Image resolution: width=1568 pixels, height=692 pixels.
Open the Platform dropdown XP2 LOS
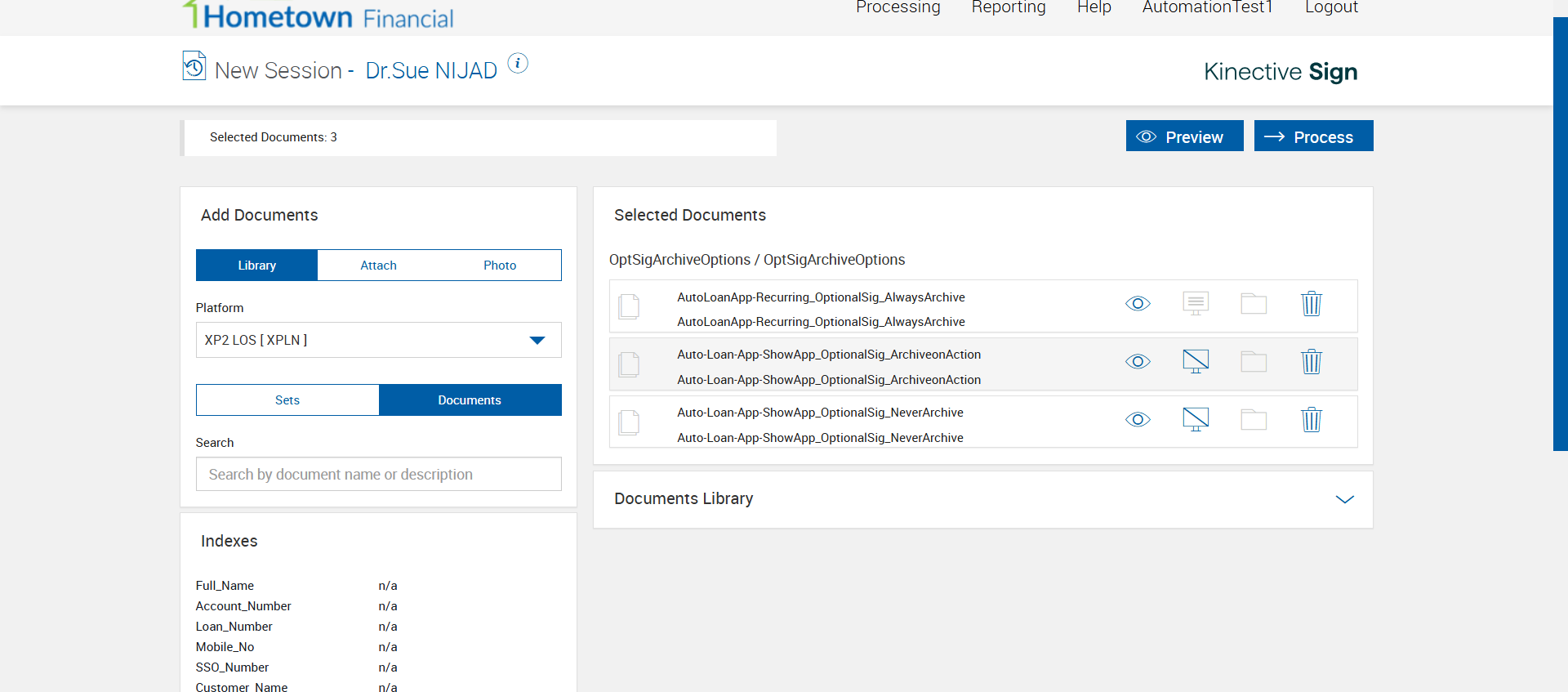click(x=378, y=340)
